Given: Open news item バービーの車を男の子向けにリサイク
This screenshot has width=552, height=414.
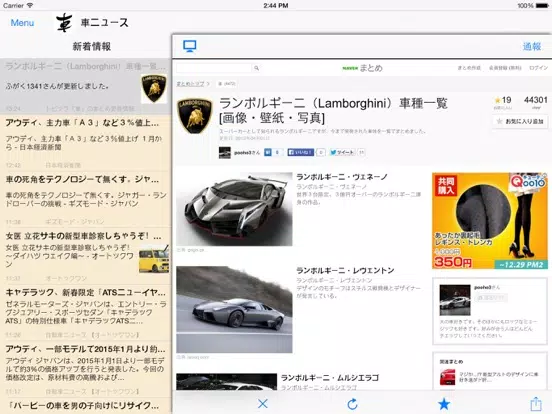Looking at the screenshot, I should coord(85,406).
